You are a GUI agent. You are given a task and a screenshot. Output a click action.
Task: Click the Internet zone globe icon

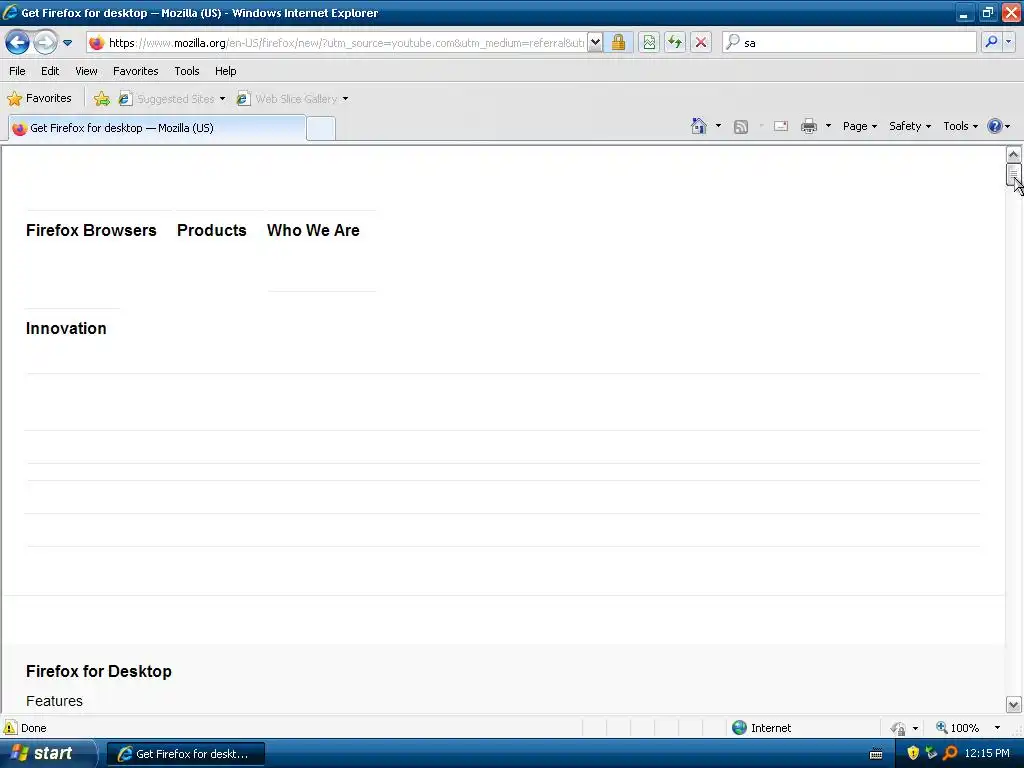739,728
